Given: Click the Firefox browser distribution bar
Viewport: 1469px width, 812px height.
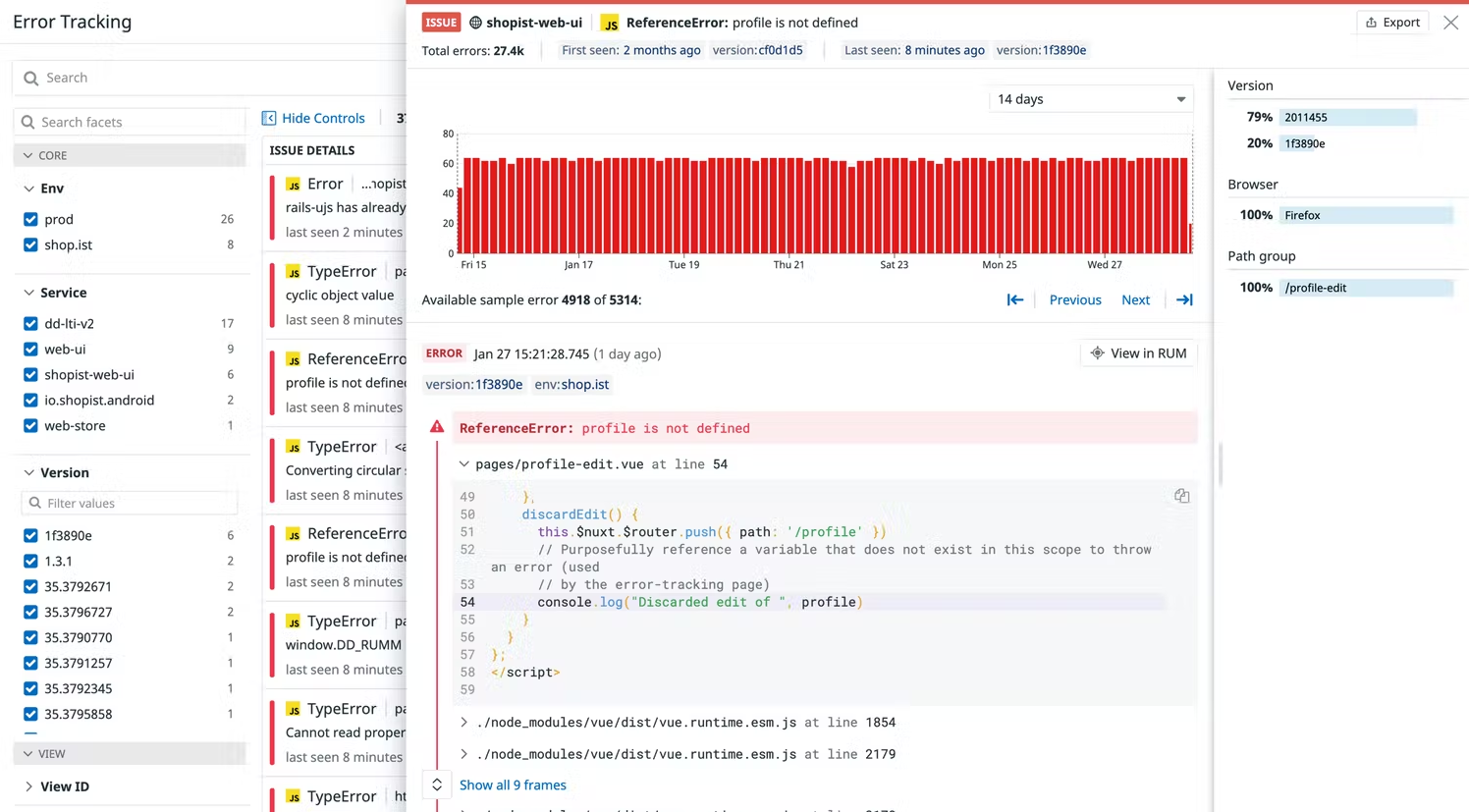Looking at the screenshot, I should point(1366,215).
